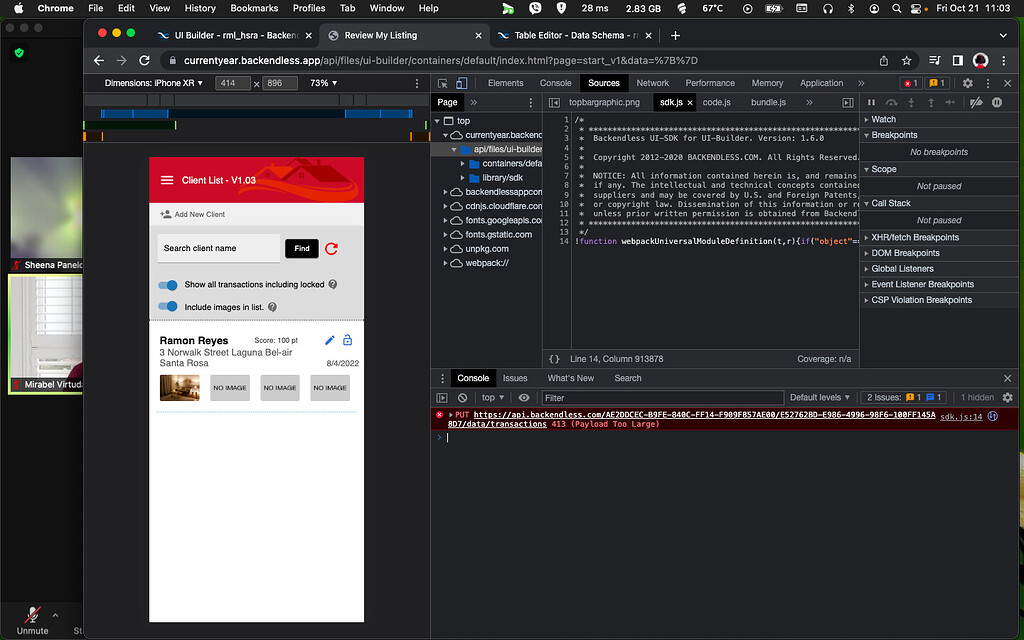Pretty-print source with the braces icon
The width and height of the screenshot is (1024, 640).
555,358
